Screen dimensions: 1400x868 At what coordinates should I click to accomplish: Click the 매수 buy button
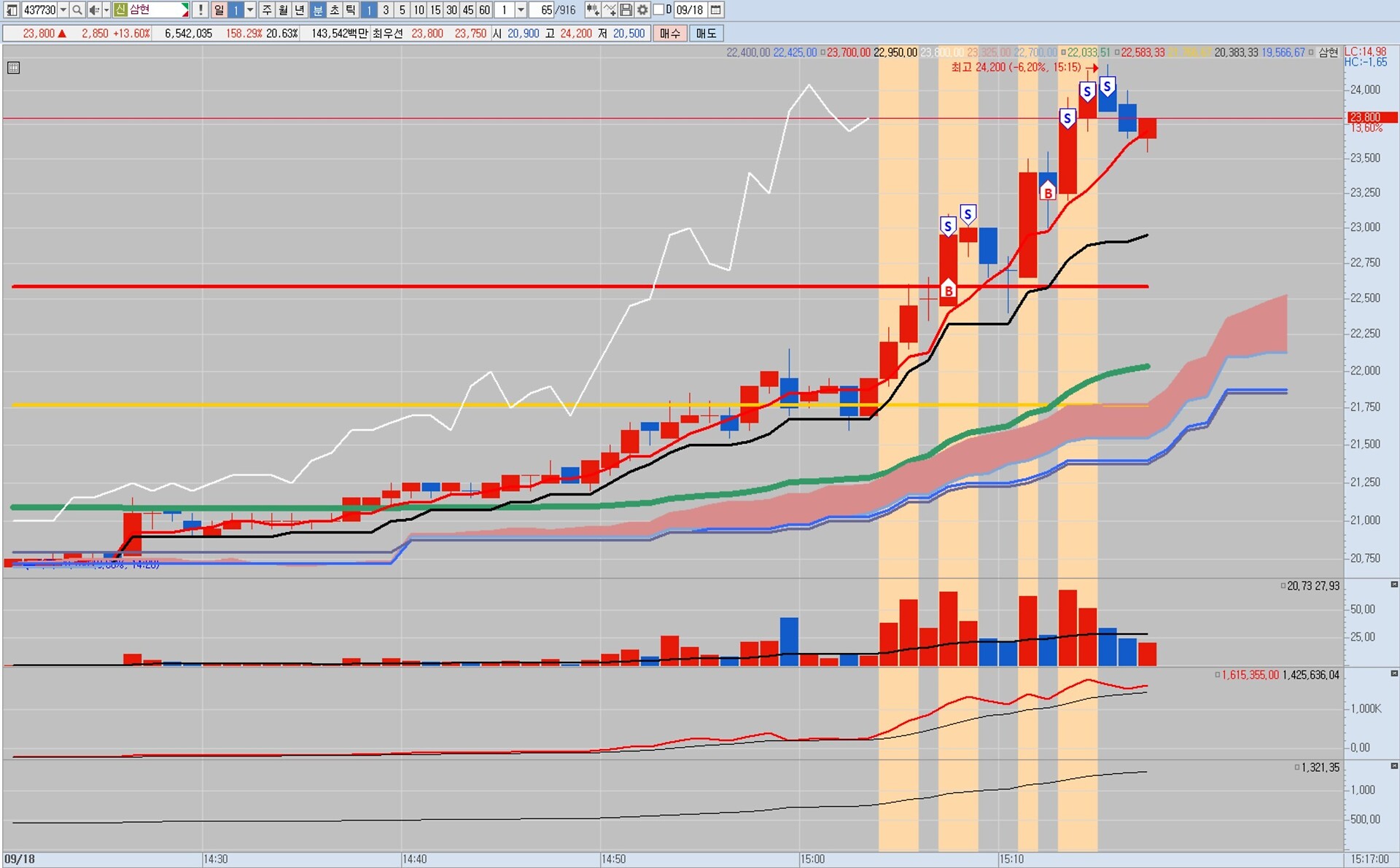coord(669,34)
